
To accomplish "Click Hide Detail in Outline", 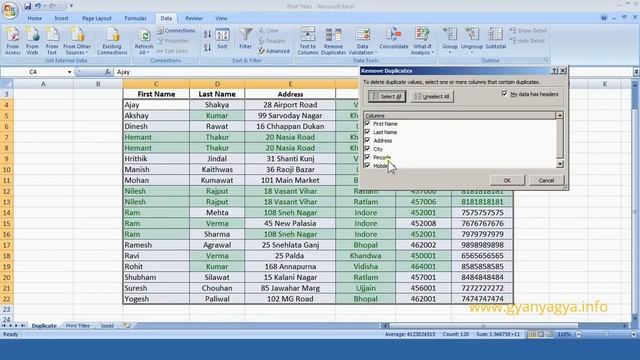I will point(527,41).
